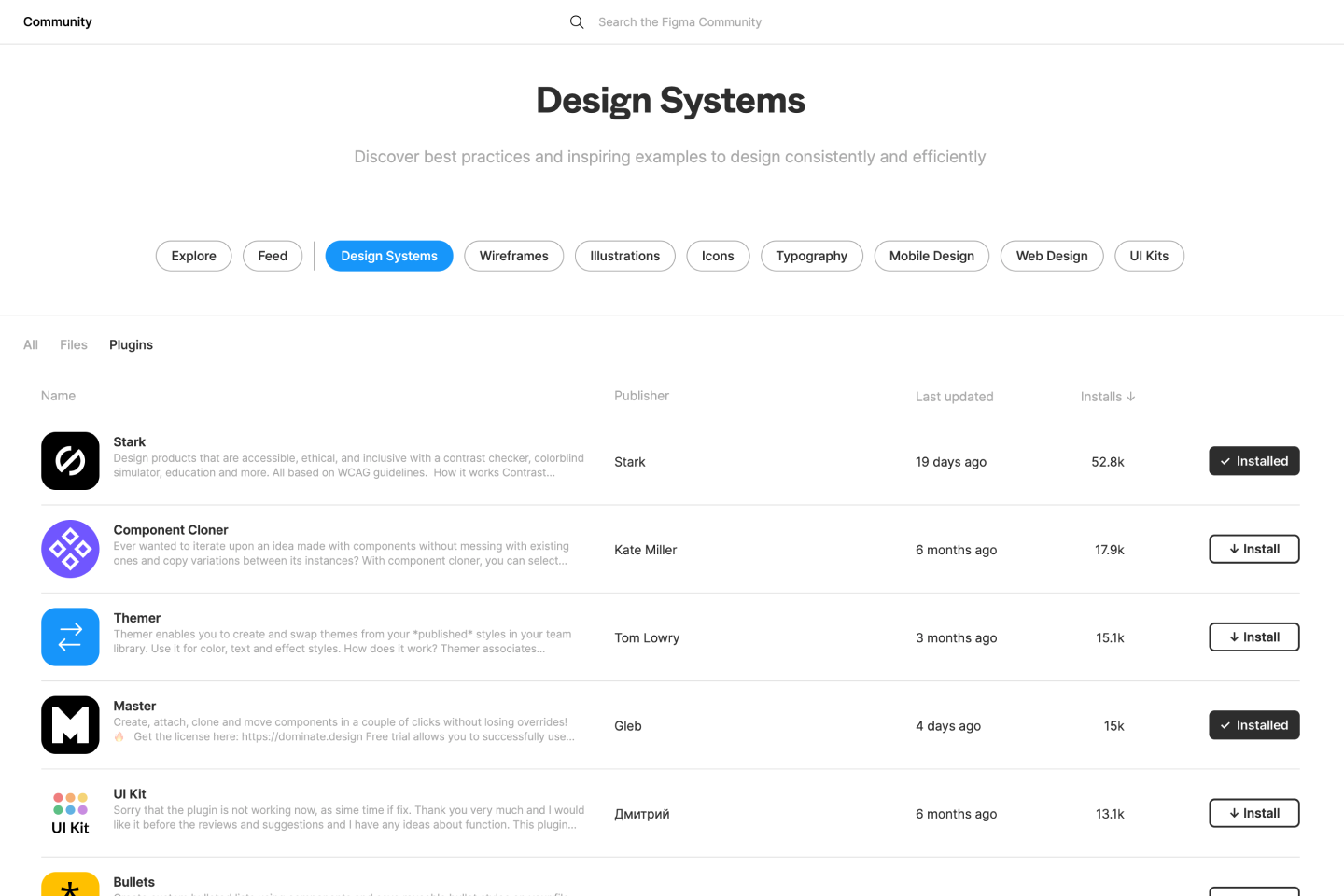Switch to the Plugins filter tab
1344x896 pixels.
coord(131,344)
